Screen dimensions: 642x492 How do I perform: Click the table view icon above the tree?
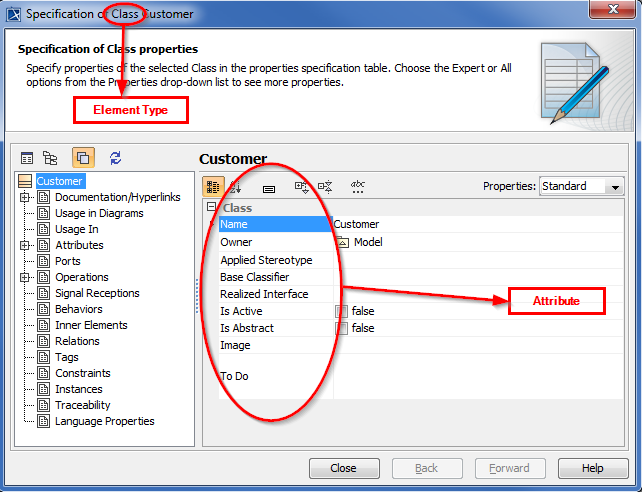click(27, 158)
